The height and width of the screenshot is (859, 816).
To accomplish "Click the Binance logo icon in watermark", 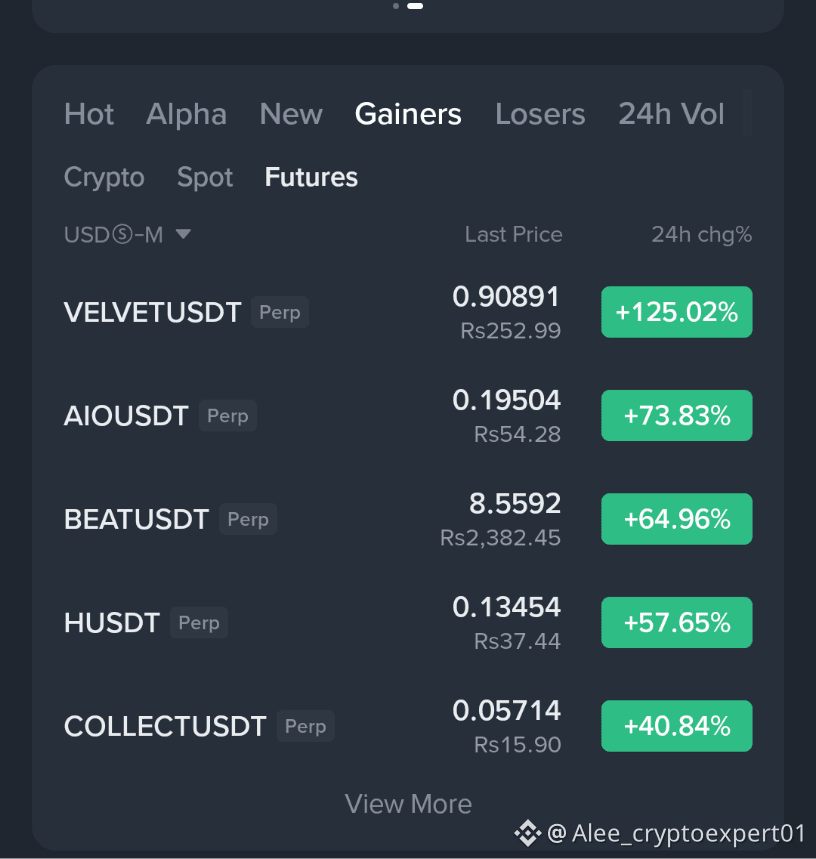I will click(x=527, y=833).
